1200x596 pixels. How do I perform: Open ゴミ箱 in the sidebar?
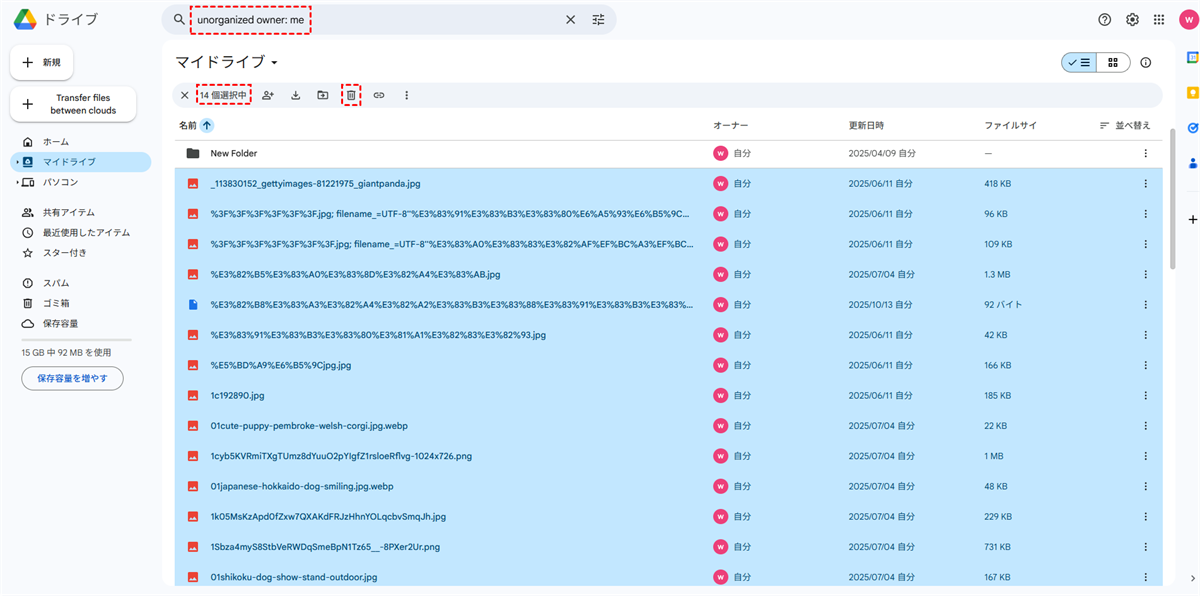click(x=56, y=303)
